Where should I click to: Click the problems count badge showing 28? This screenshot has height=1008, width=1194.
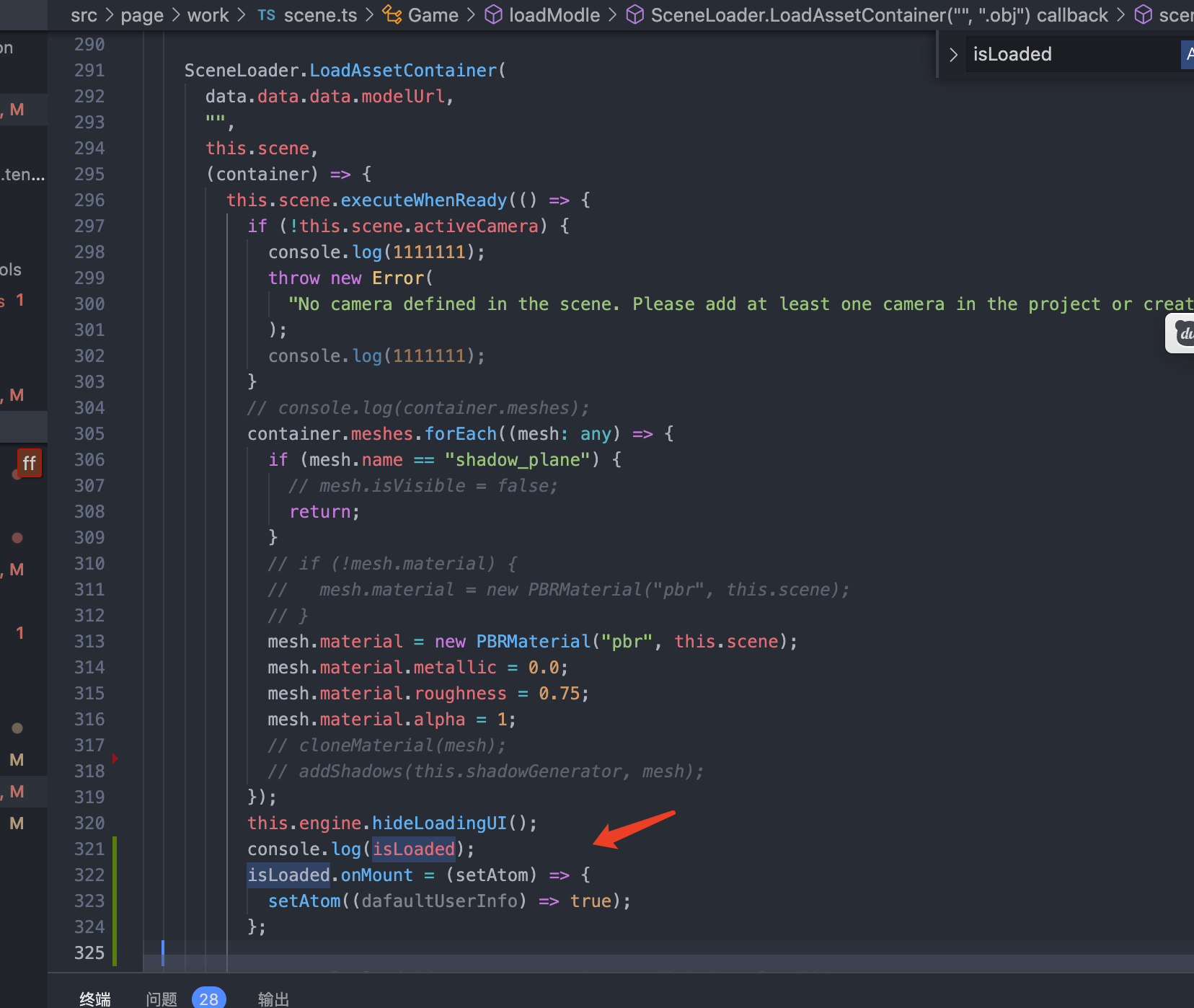[208, 998]
